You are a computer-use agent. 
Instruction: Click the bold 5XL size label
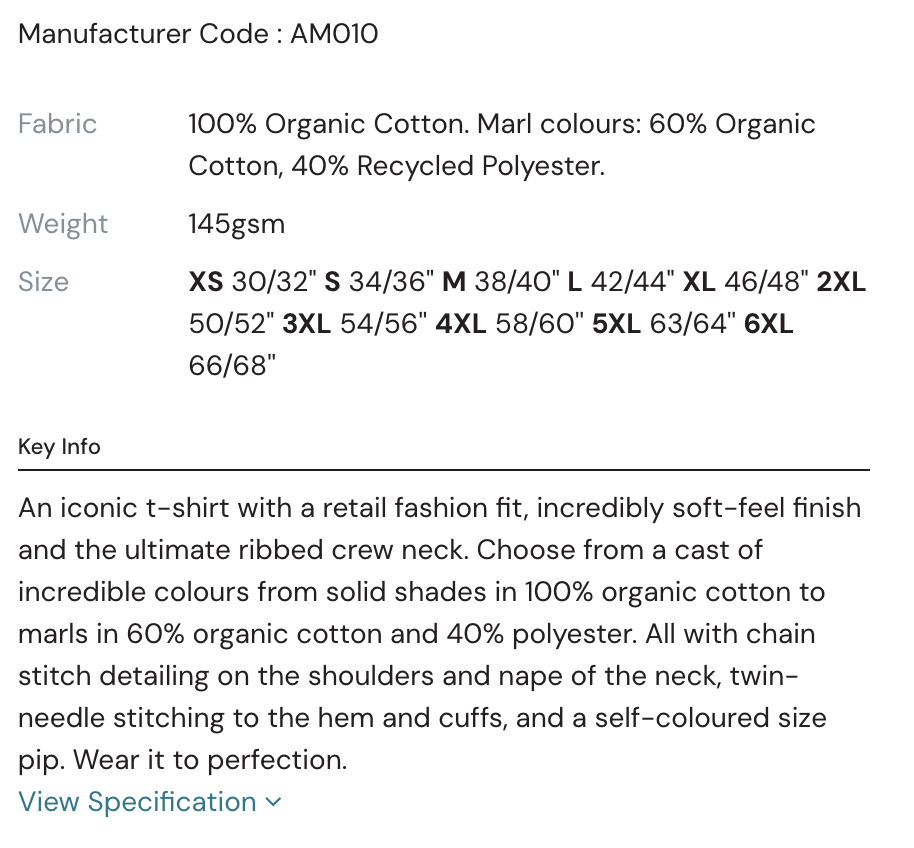[x=616, y=324]
